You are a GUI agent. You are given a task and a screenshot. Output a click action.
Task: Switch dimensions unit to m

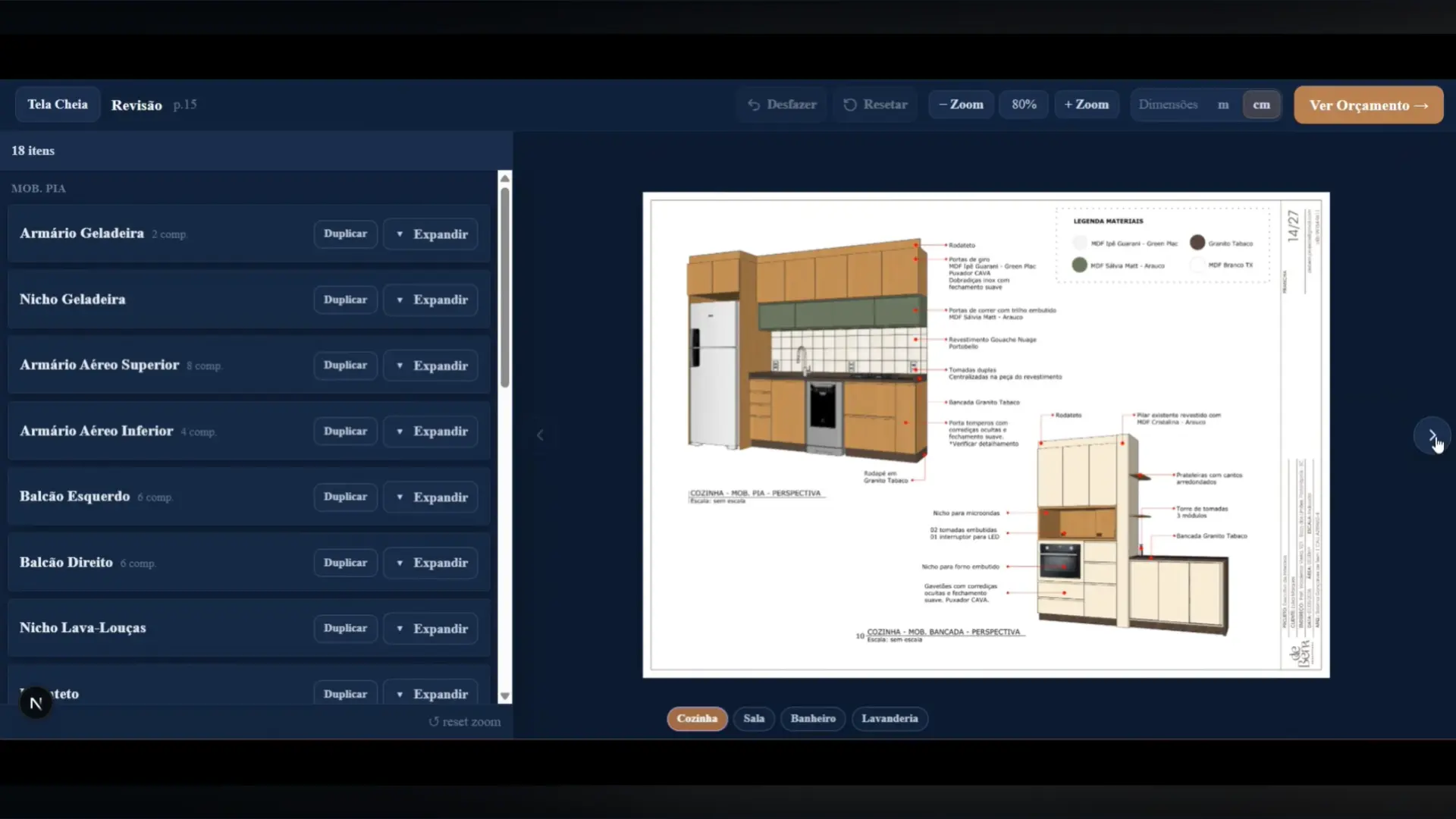tap(1223, 105)
